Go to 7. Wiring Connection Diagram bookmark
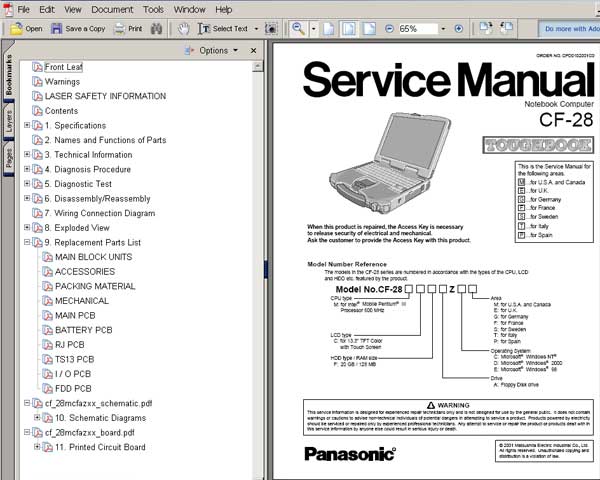Image resolution: width=600 pixels, height=480 pixels. (x=100, y=214)
